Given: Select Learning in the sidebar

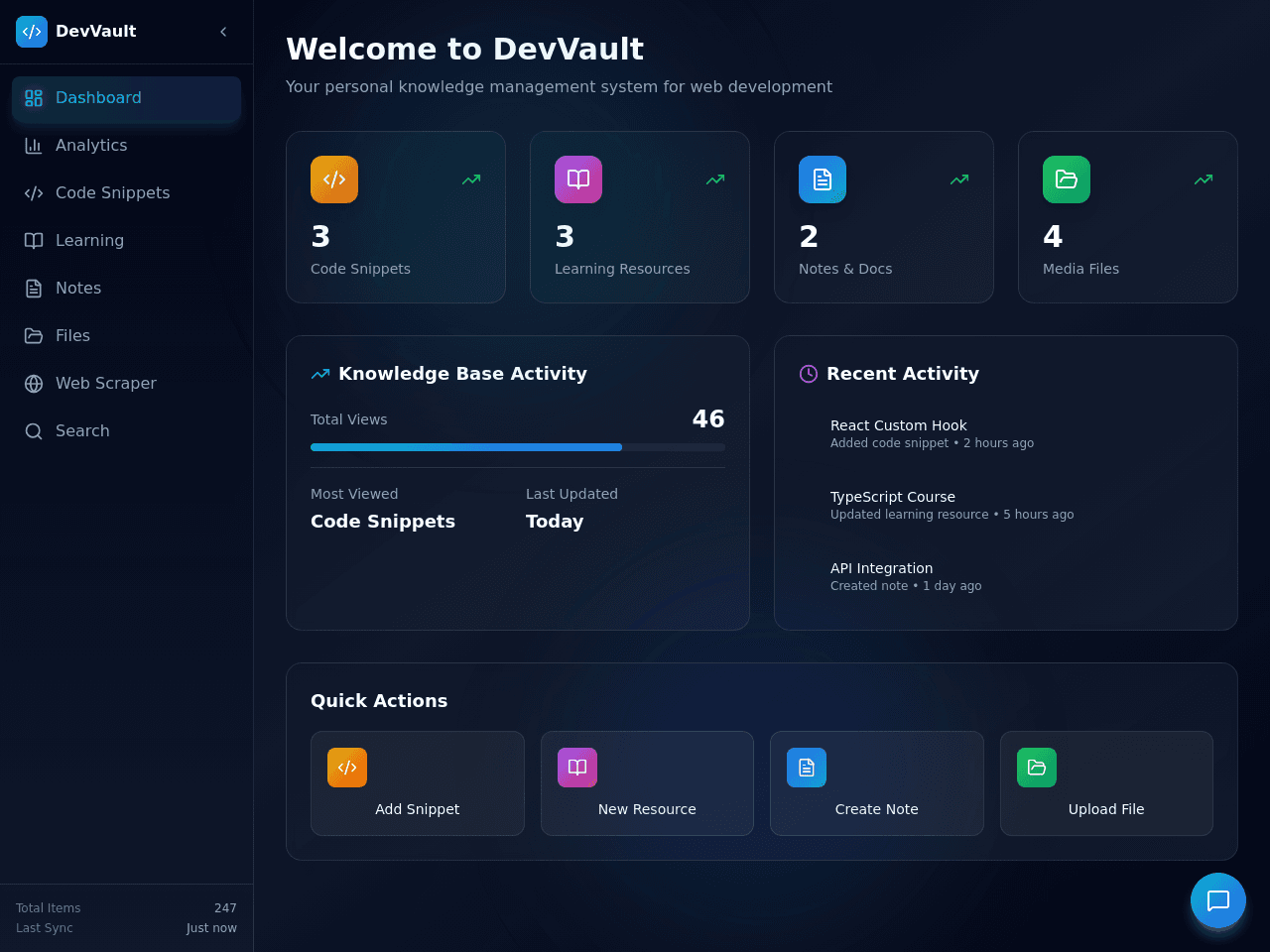Looking at the screenshot, I should pyautogui.click(x=127, y=241).
